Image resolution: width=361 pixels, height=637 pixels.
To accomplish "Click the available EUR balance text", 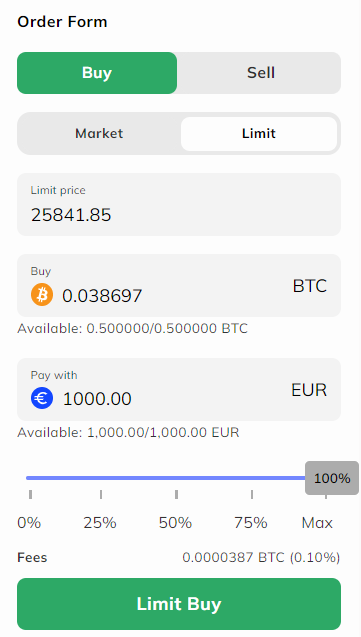I will [x=128, y=432].
